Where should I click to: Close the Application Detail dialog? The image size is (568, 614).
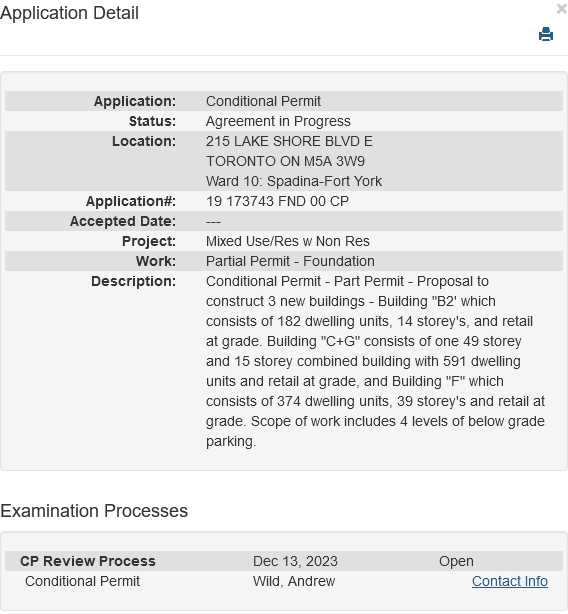point(562,9)
